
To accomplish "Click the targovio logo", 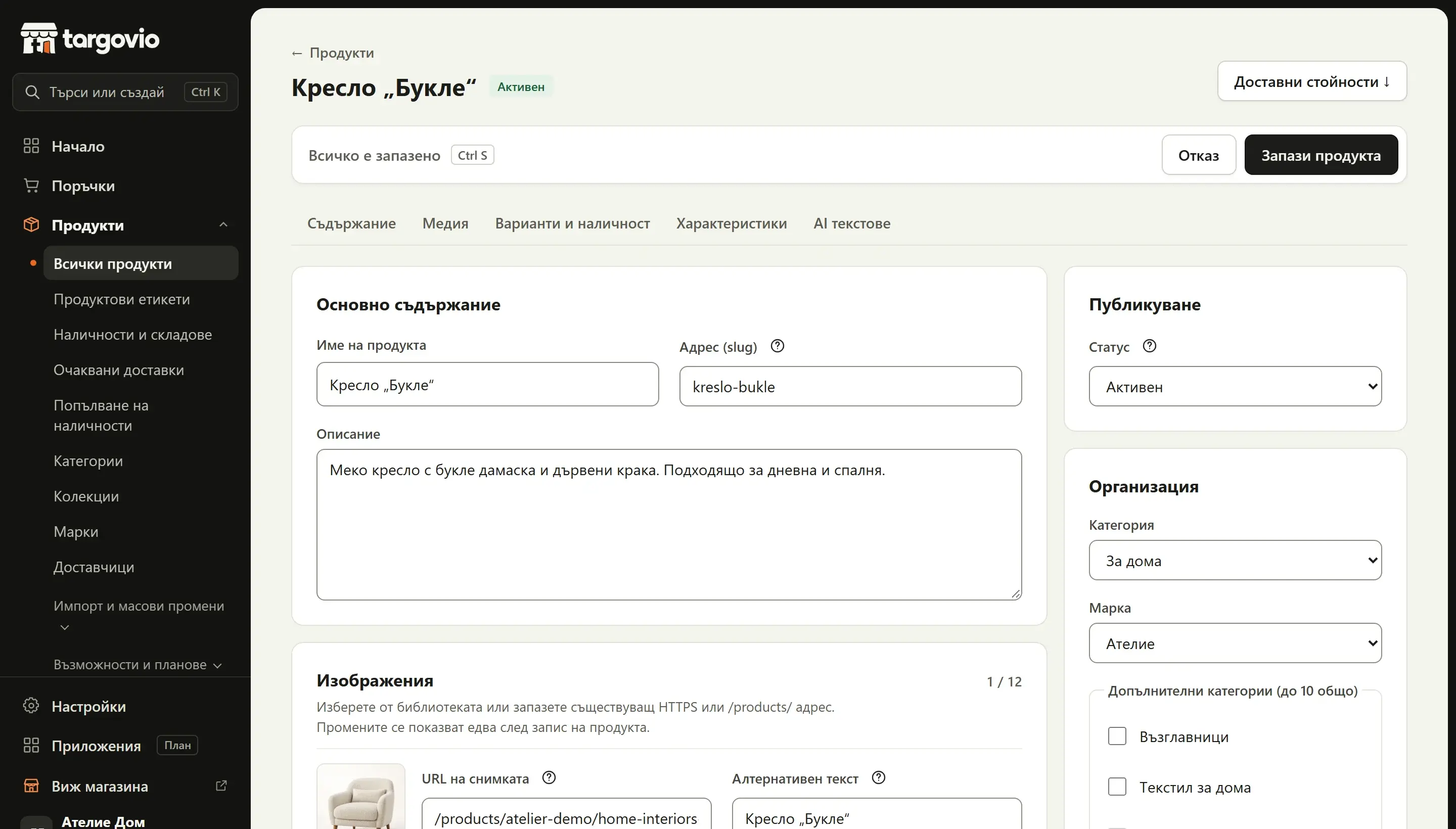I will pos(90,39).
